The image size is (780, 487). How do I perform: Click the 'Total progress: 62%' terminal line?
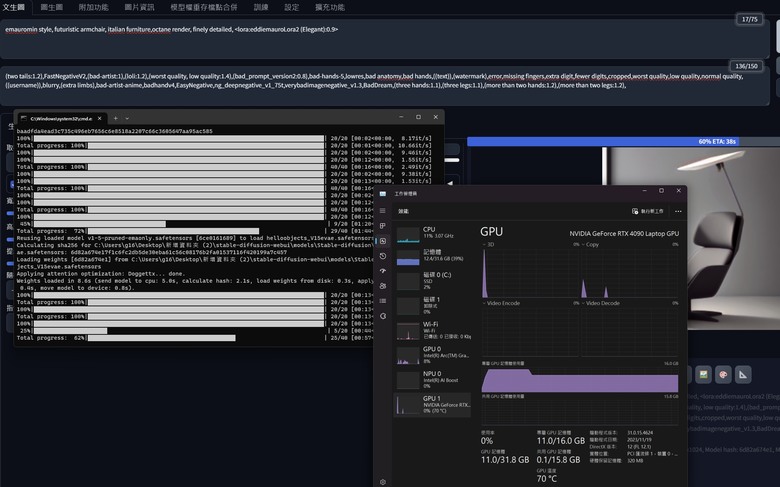[195, 338]
